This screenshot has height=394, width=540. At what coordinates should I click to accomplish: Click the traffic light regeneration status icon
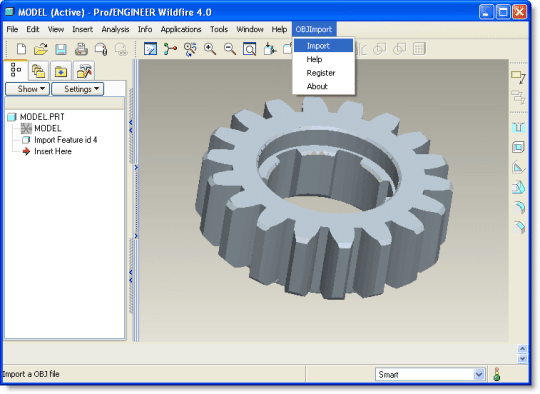tap(497, 374)
